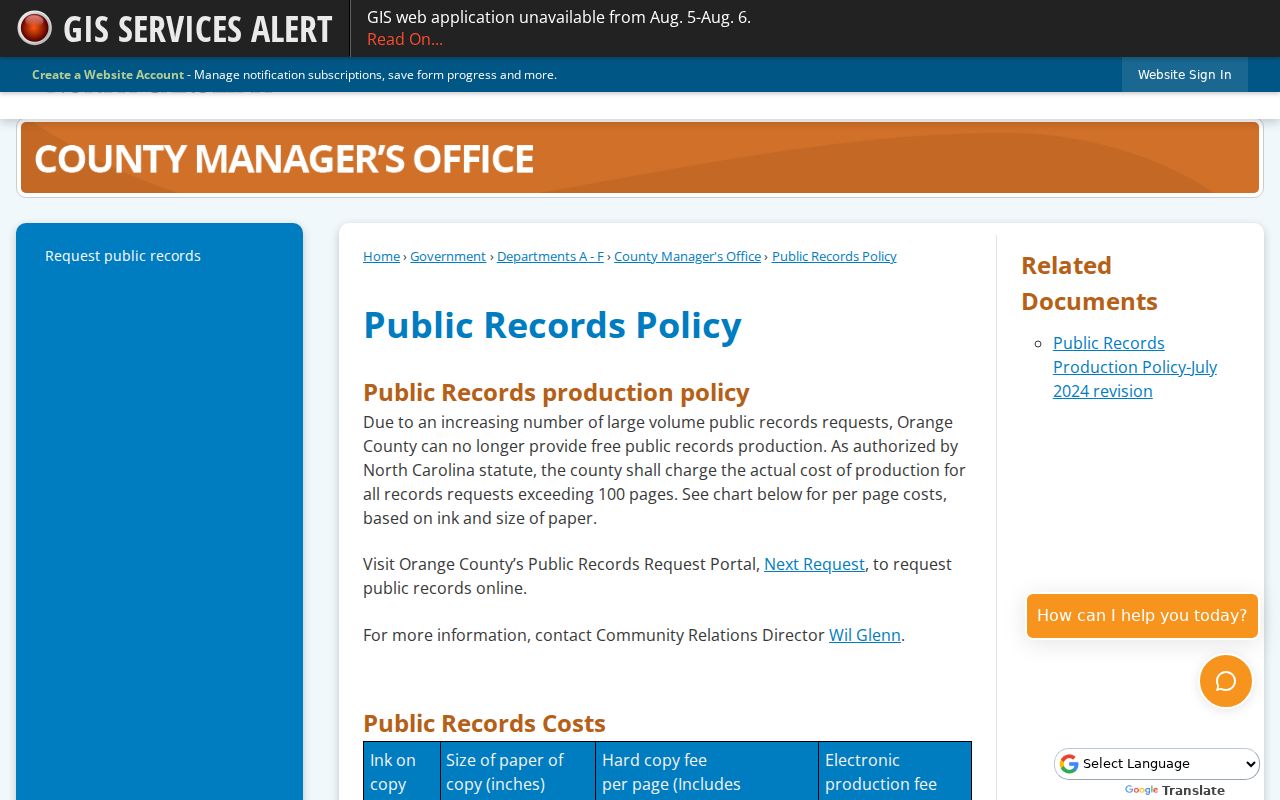Open the Next Request portal link
The width and height of the screenshot is (1280, 800).
pos(814,564)
